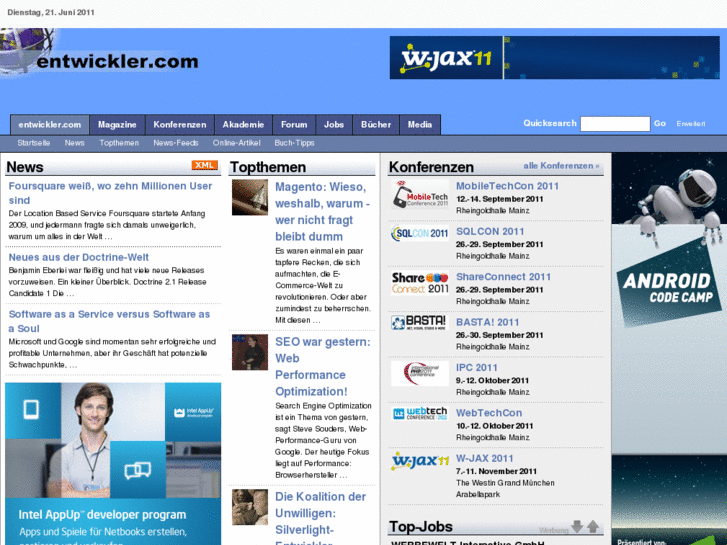
Task: Open the Silverlight article thumbnail
Action: [x=250, y=507]
